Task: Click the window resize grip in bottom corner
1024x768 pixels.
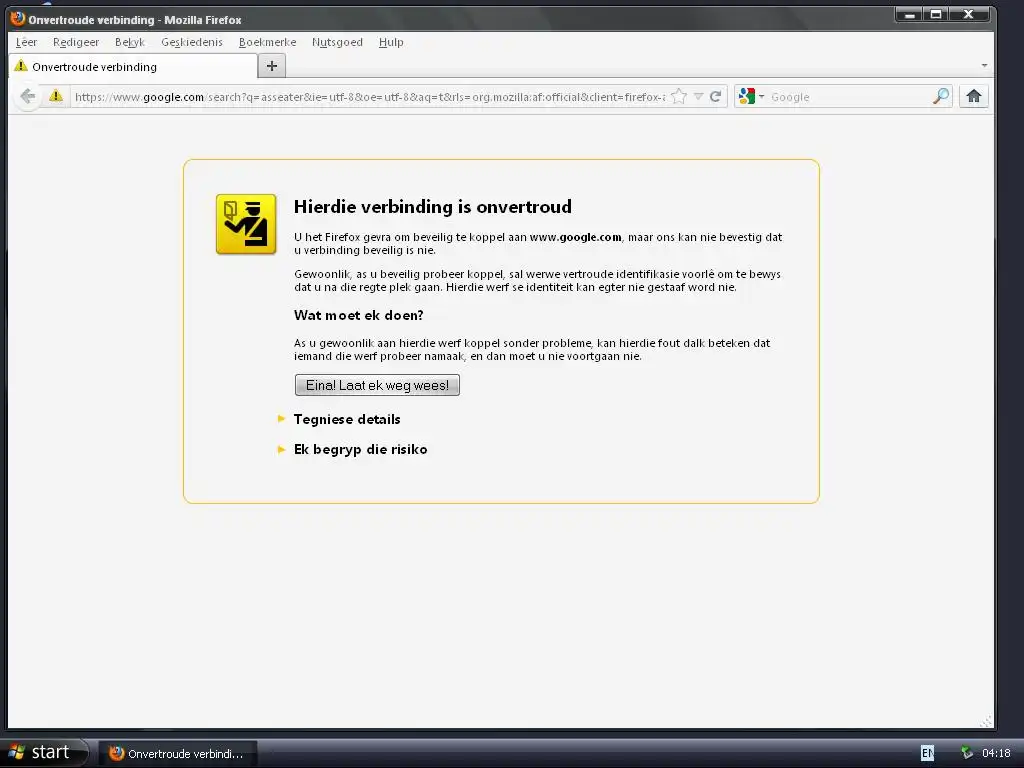Action: 987,721
